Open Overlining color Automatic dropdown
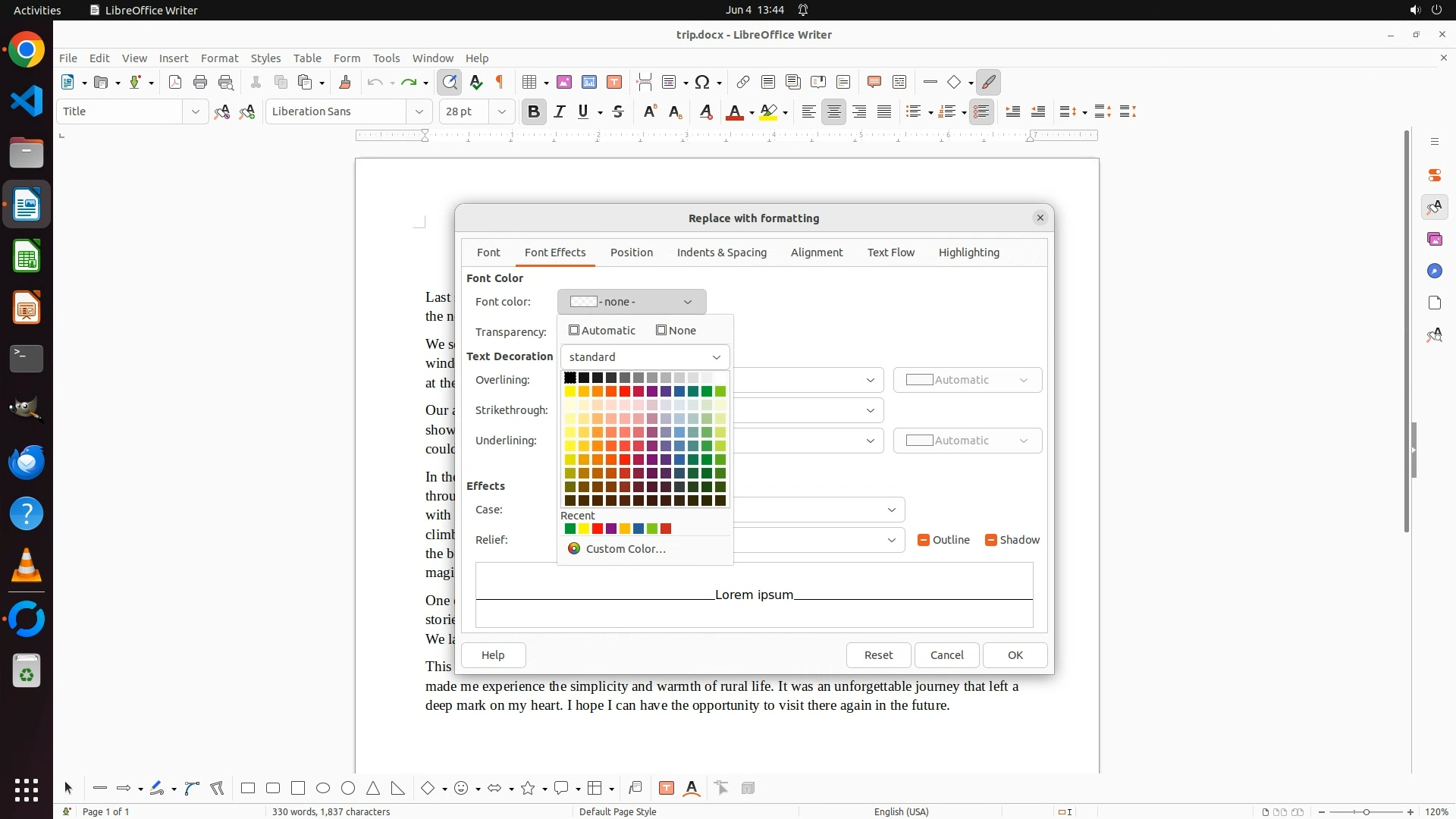Image resolution: width=1456 pixels, height=819 pixels. pyautogui.click(x=967, y=380)
